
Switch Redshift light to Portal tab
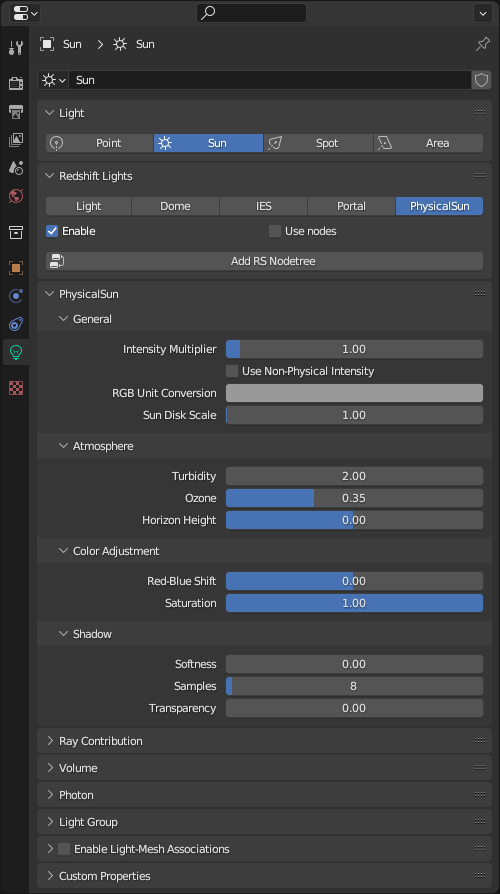tap(351, 206)
